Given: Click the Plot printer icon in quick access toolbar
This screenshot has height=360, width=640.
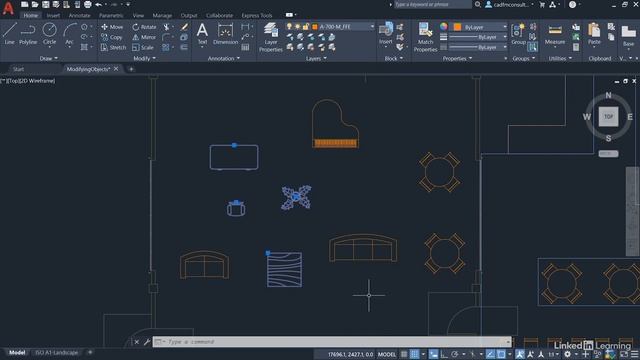Looking at the screenshot, I should pos(87,4).
